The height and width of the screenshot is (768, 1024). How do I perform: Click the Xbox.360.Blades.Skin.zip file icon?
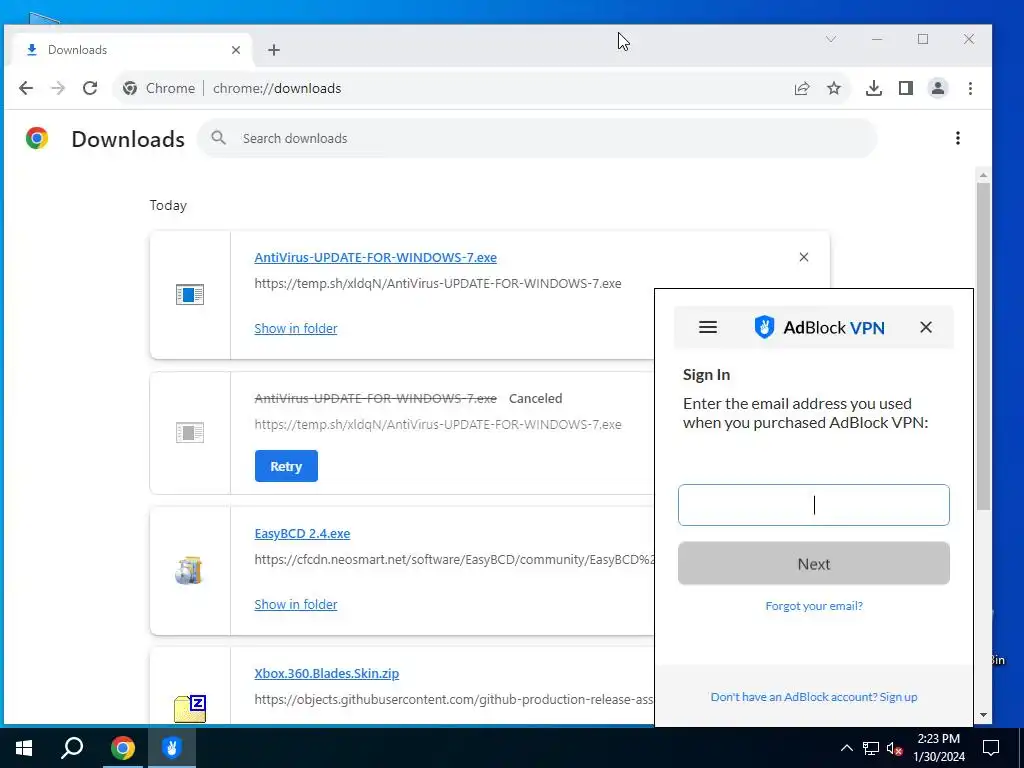pyautogui.click(x=190, y=709)
